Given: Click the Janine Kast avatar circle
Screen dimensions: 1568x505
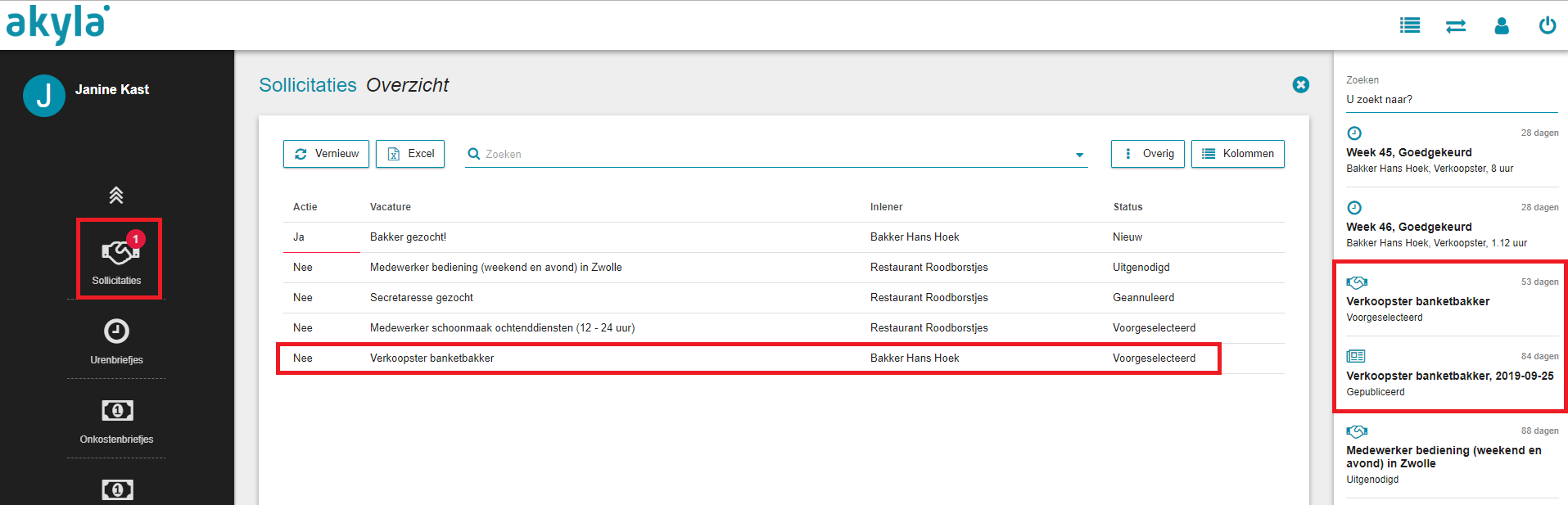Looking at the screenshot, I should (x=44, y=96).
